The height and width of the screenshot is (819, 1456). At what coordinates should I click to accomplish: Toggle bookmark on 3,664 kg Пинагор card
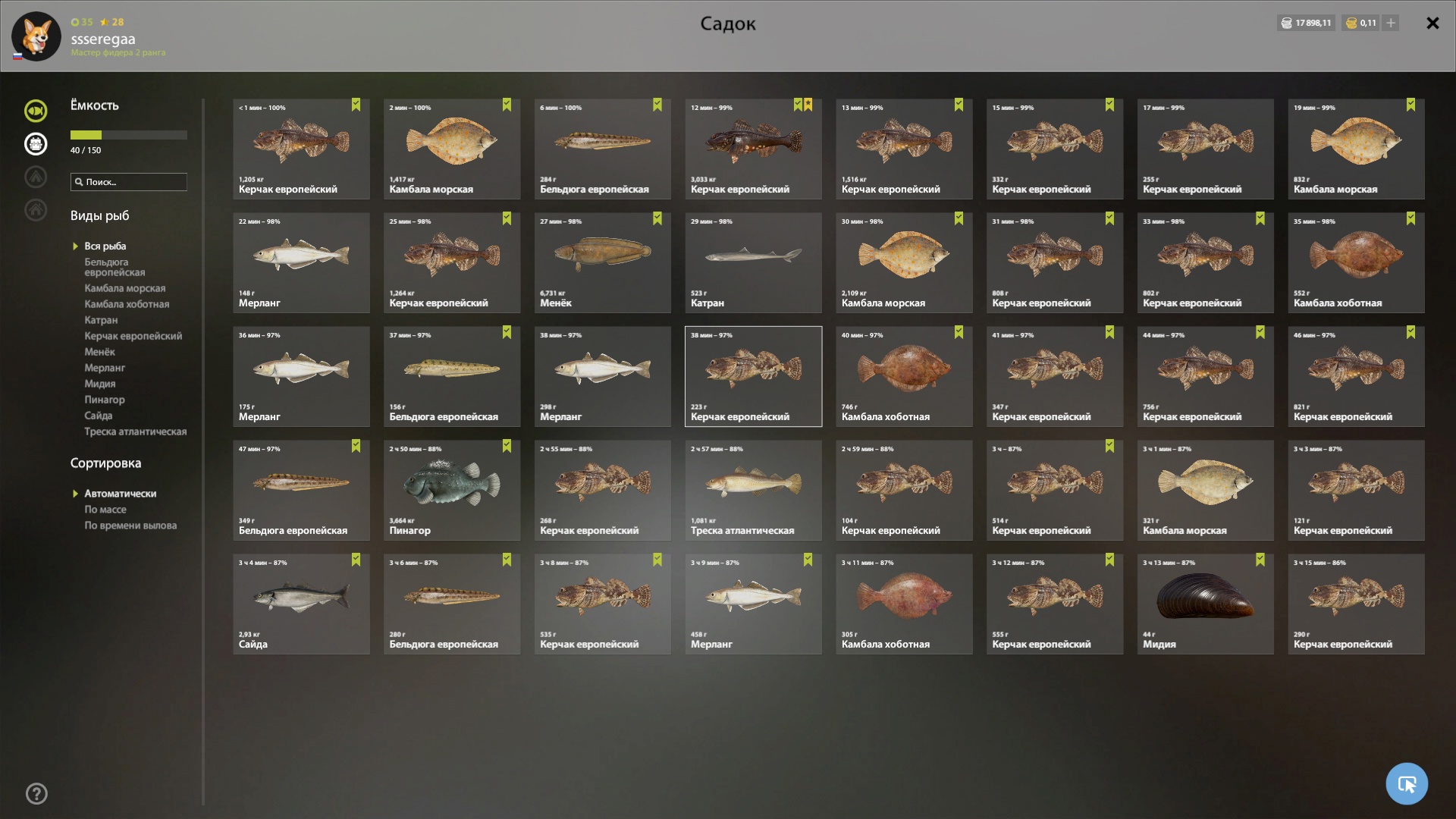pyautogui.click(x=507, y=446)
